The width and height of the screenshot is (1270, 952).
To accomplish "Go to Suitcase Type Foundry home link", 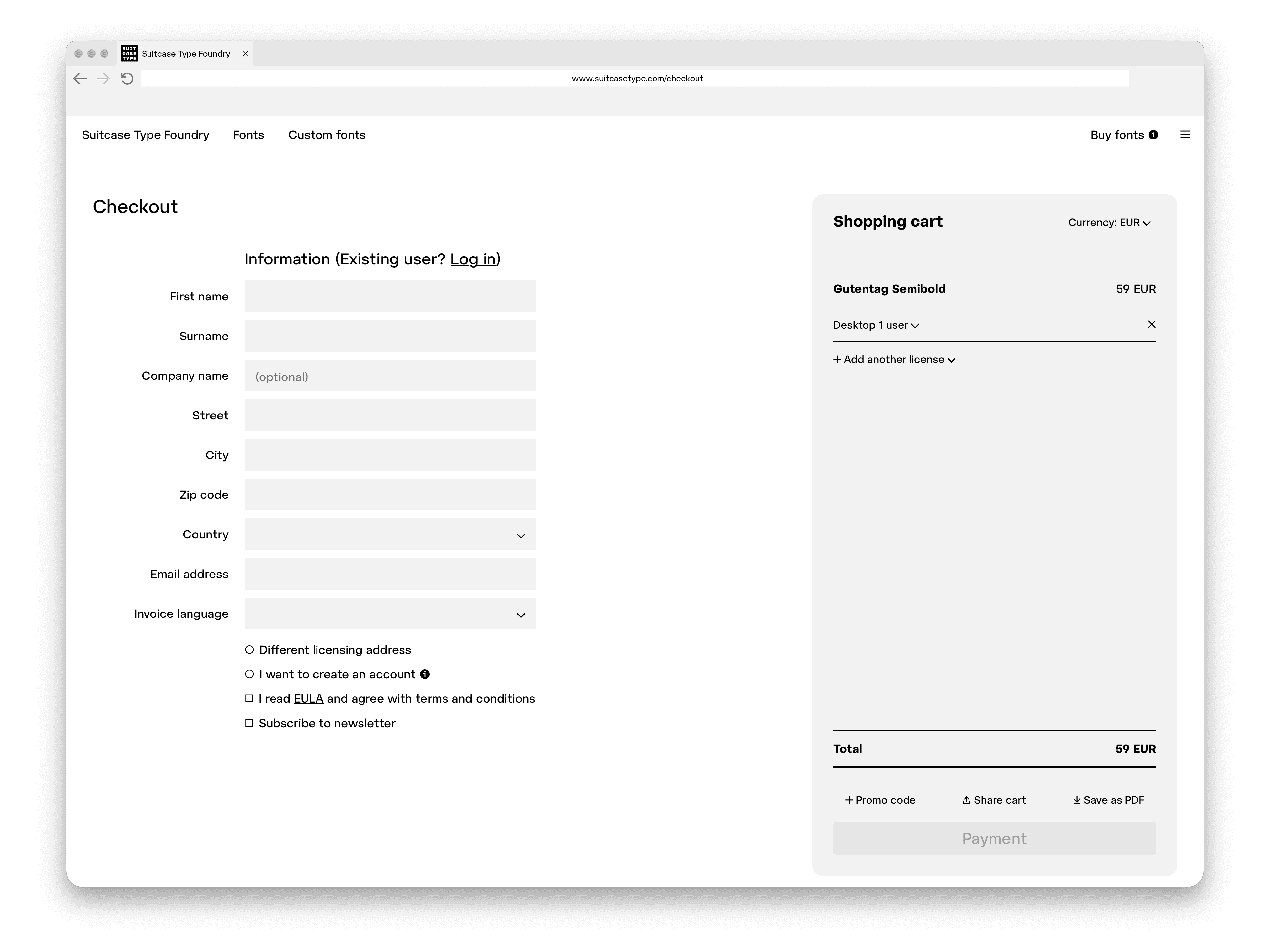I will (x=145, y=135).
